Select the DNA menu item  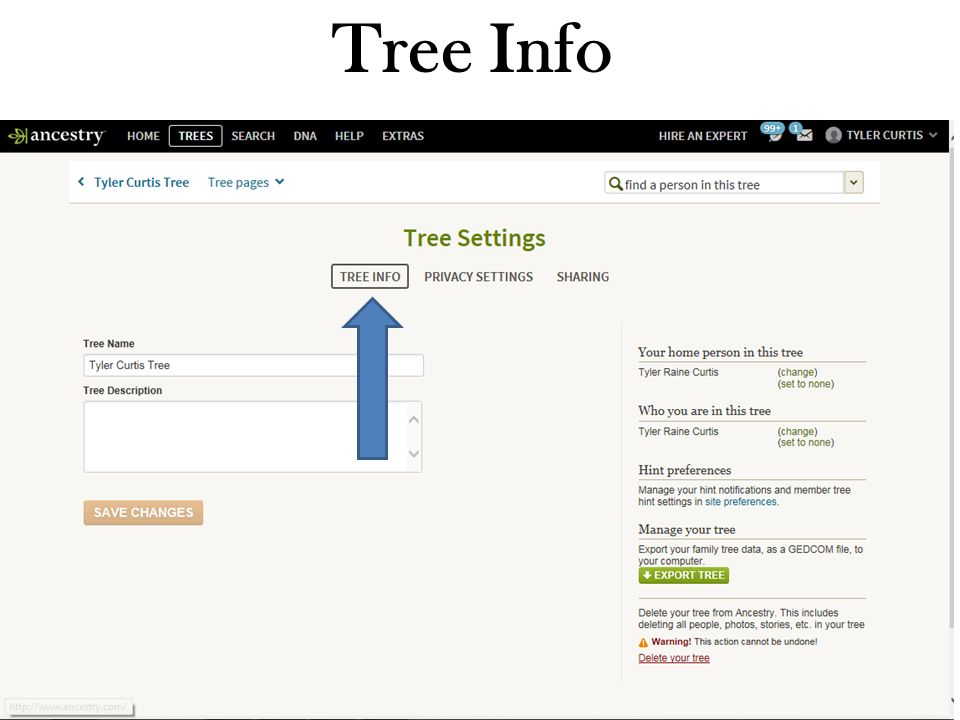[305, 136]
